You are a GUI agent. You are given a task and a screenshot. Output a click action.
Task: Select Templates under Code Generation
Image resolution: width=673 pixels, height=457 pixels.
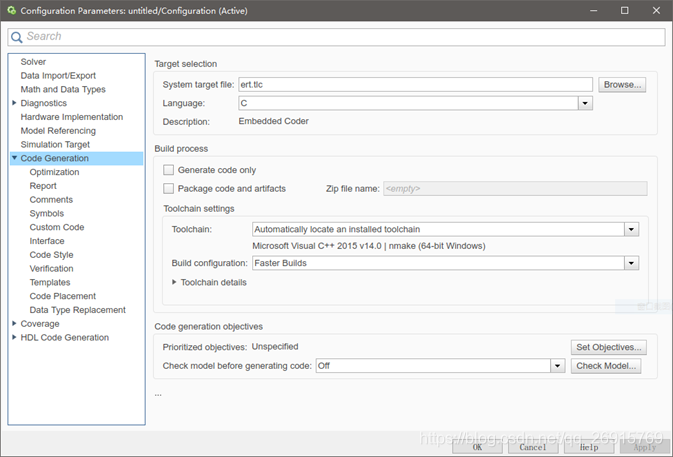[x=50, y=282]
